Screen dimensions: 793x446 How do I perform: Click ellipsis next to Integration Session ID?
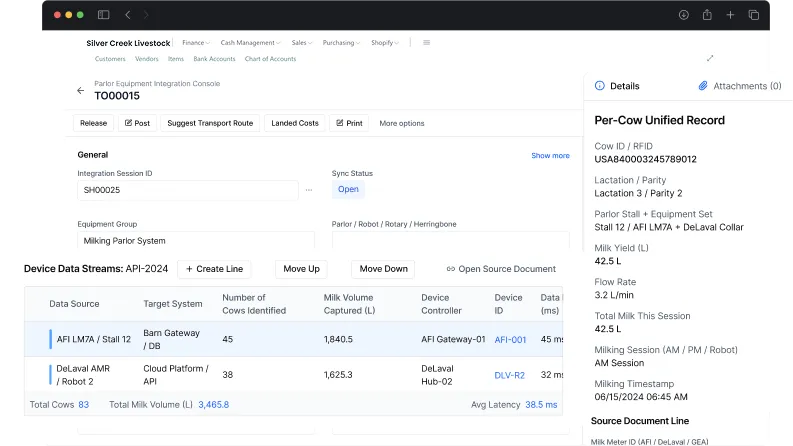point(309,190)
